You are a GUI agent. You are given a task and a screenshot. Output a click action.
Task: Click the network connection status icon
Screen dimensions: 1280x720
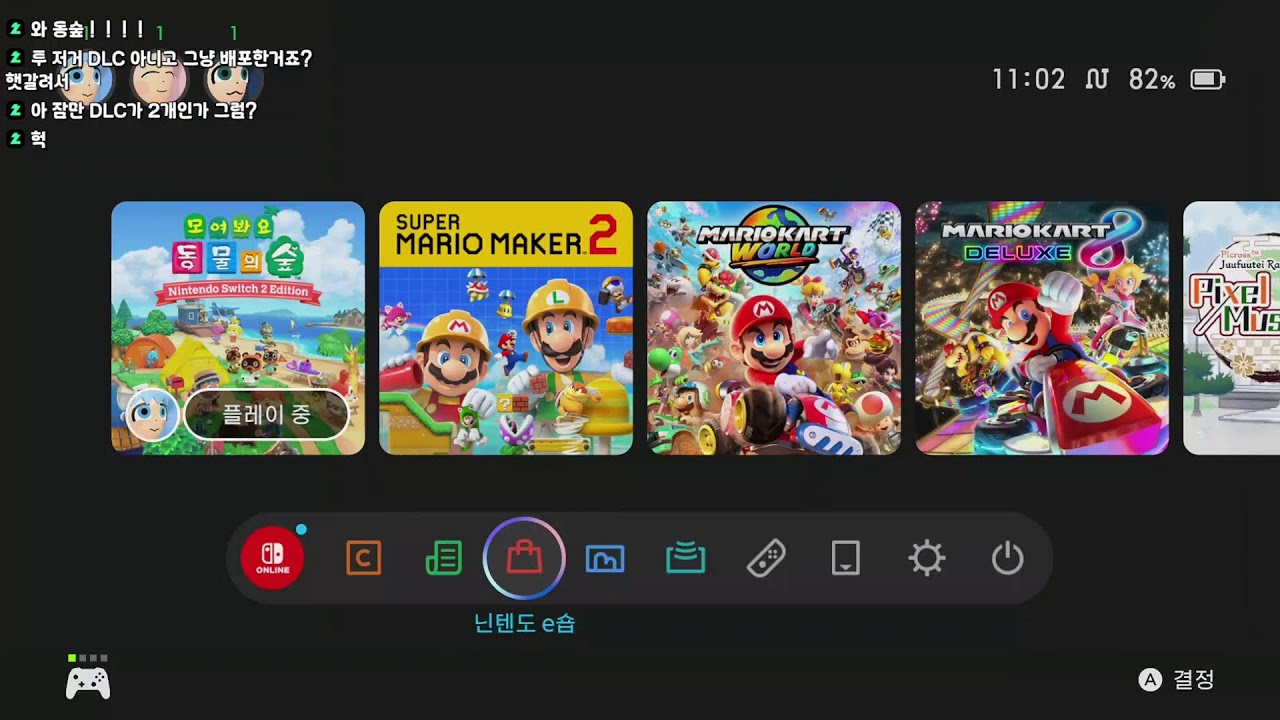coord(1097,79)
